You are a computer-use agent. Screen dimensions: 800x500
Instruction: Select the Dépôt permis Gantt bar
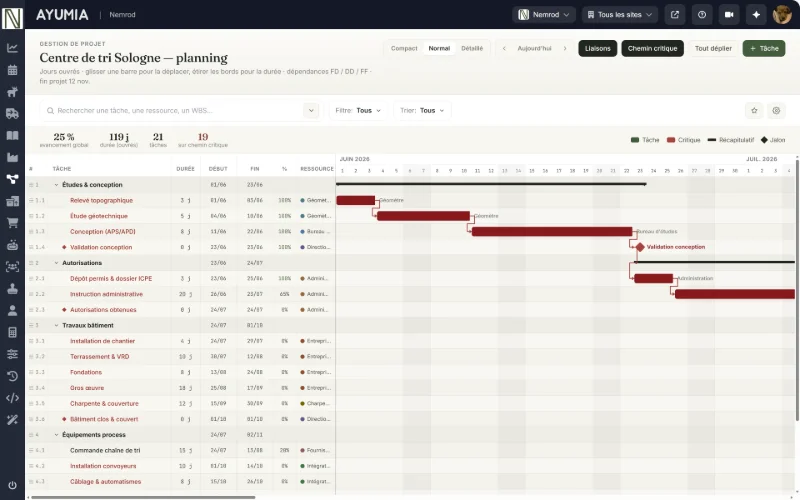click(654, 279)
